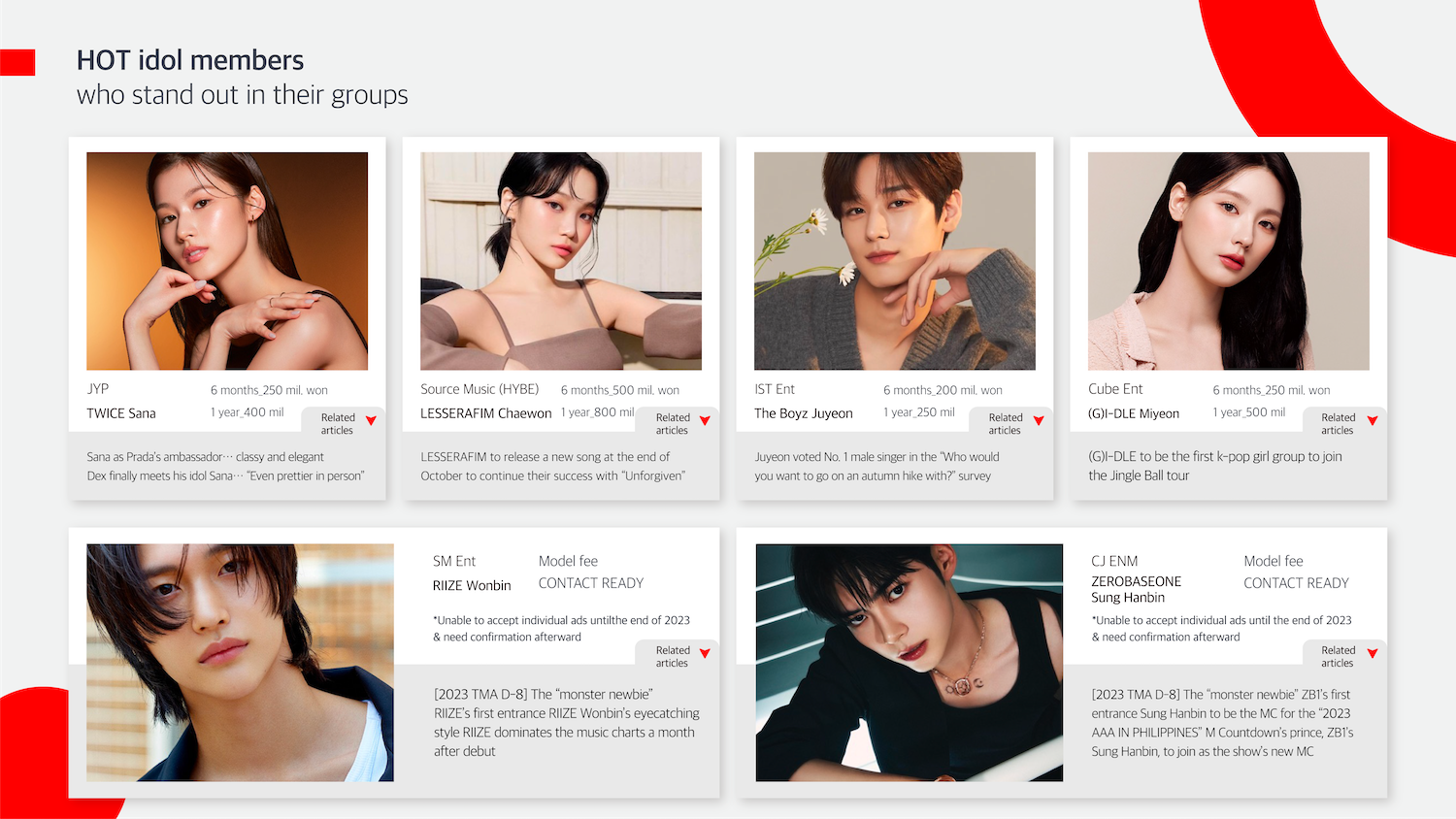The width and height of the screenshot is (1456, 819).
Task: Select the "1 year_500 mil" fee
Action: (x=1249, y=412)
